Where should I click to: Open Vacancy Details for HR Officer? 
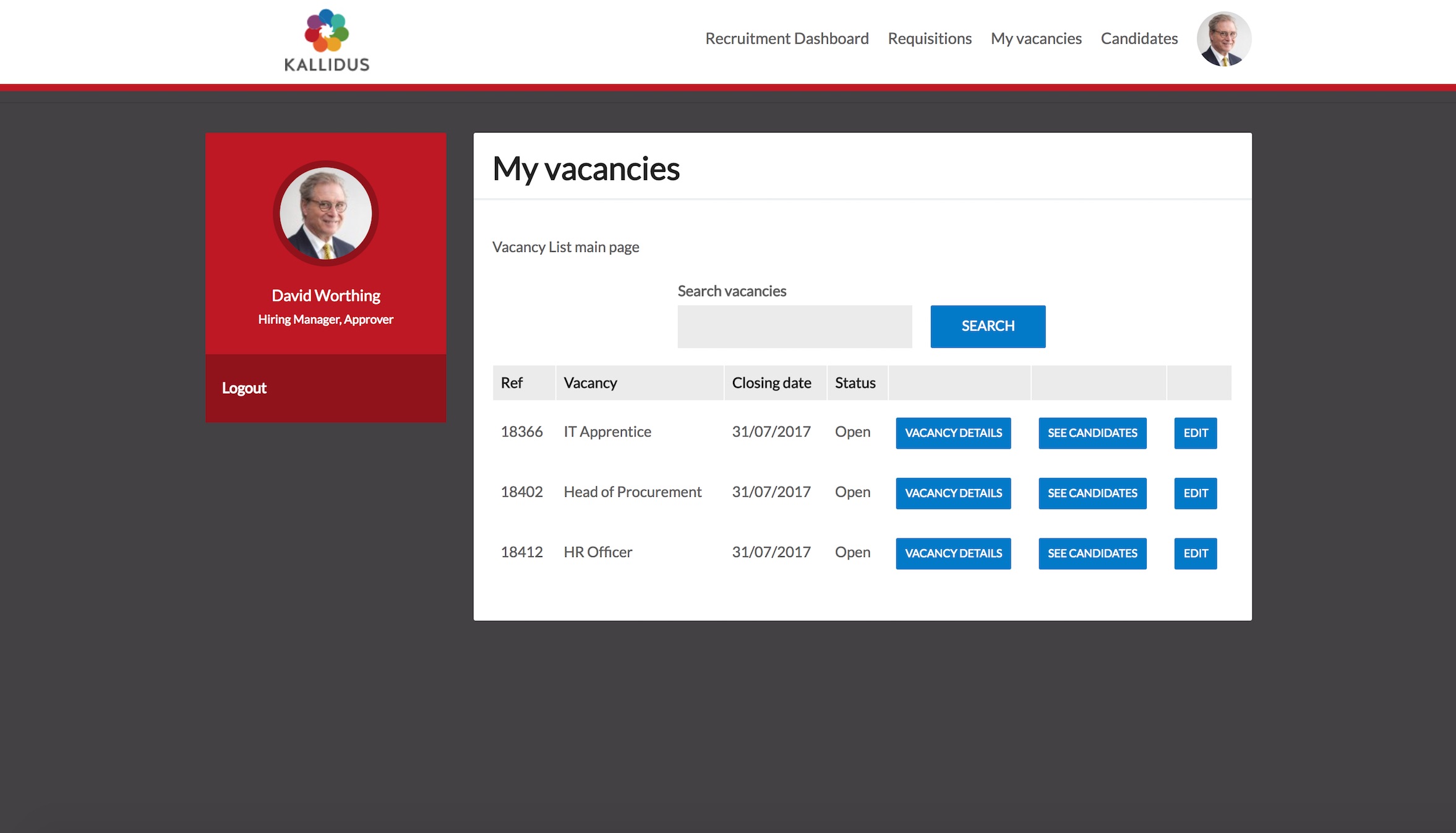953,553
